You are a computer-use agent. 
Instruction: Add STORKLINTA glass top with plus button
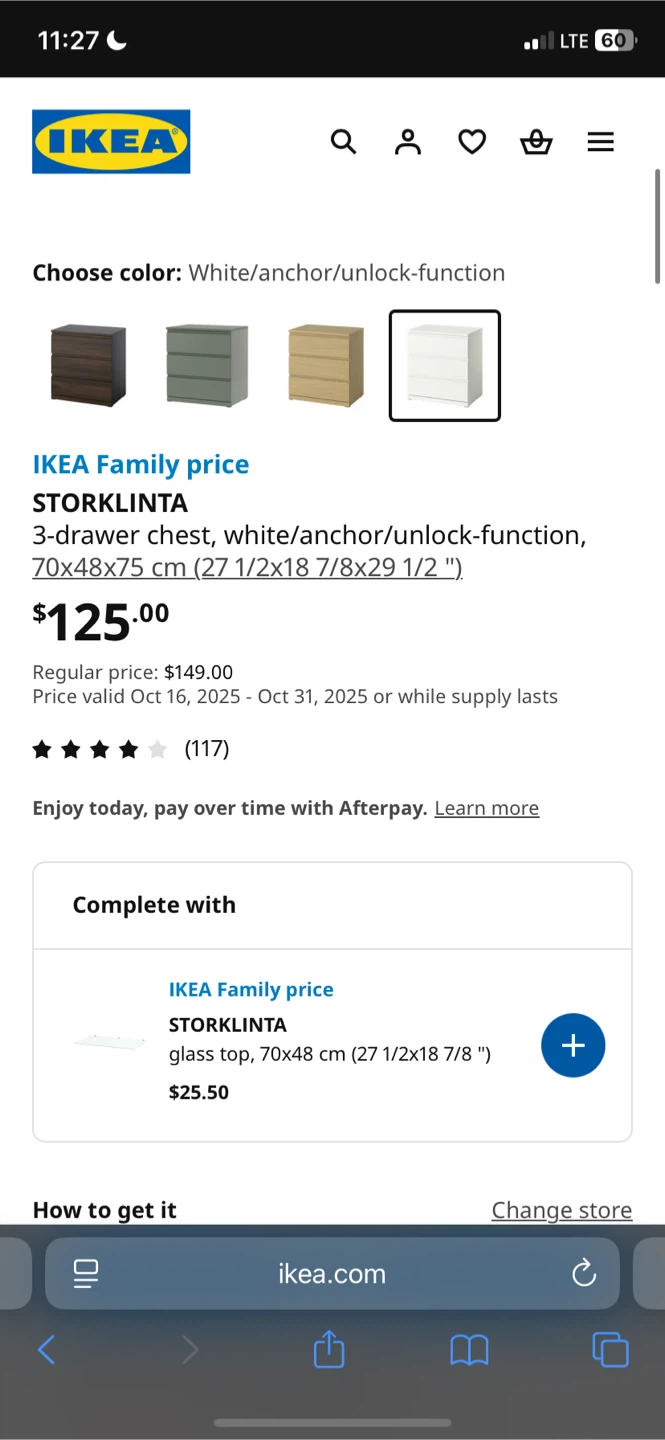[x=573, y=1045]
